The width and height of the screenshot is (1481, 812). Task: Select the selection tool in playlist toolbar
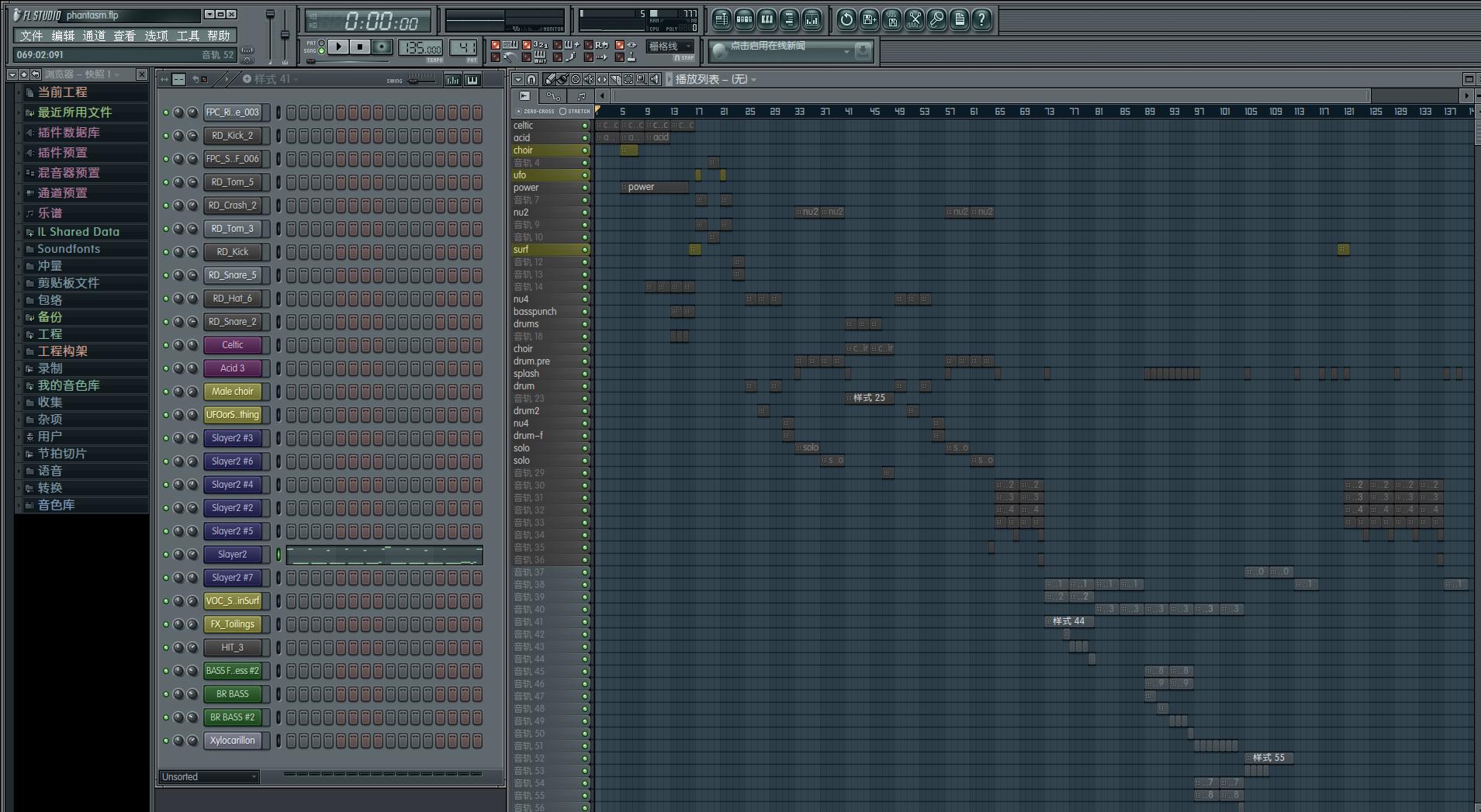628,79
